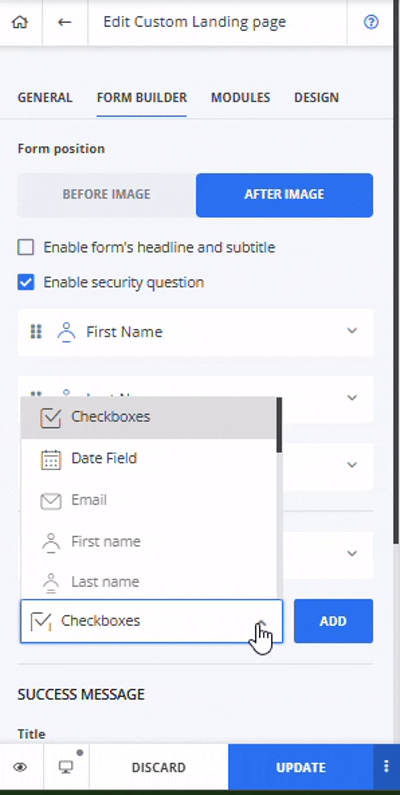400x795 pixels.
Task: Uncheck Enable security question checkbox
Action: point(26,282)
